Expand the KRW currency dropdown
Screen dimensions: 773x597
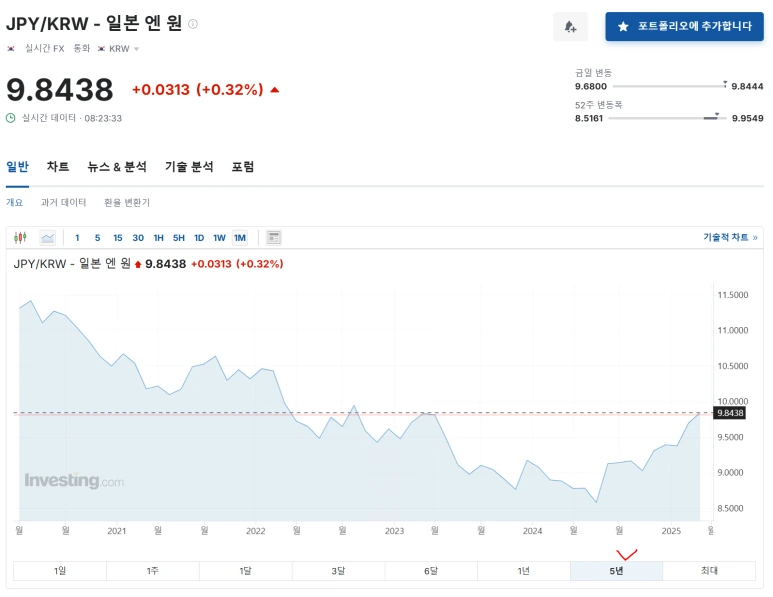coord(137,49)
